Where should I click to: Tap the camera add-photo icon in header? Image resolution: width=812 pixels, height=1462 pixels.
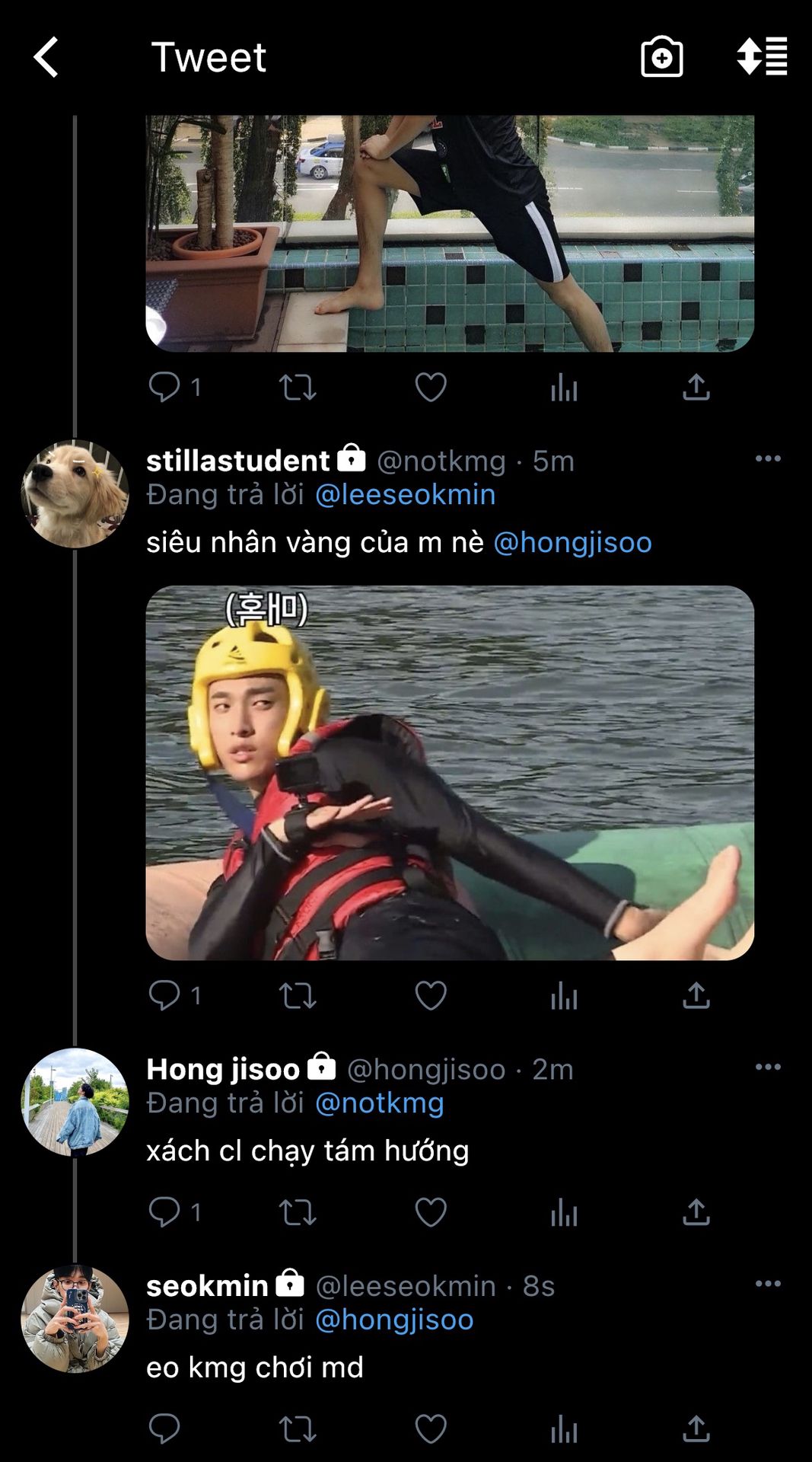pyautogui.click(x=661, y=57)
